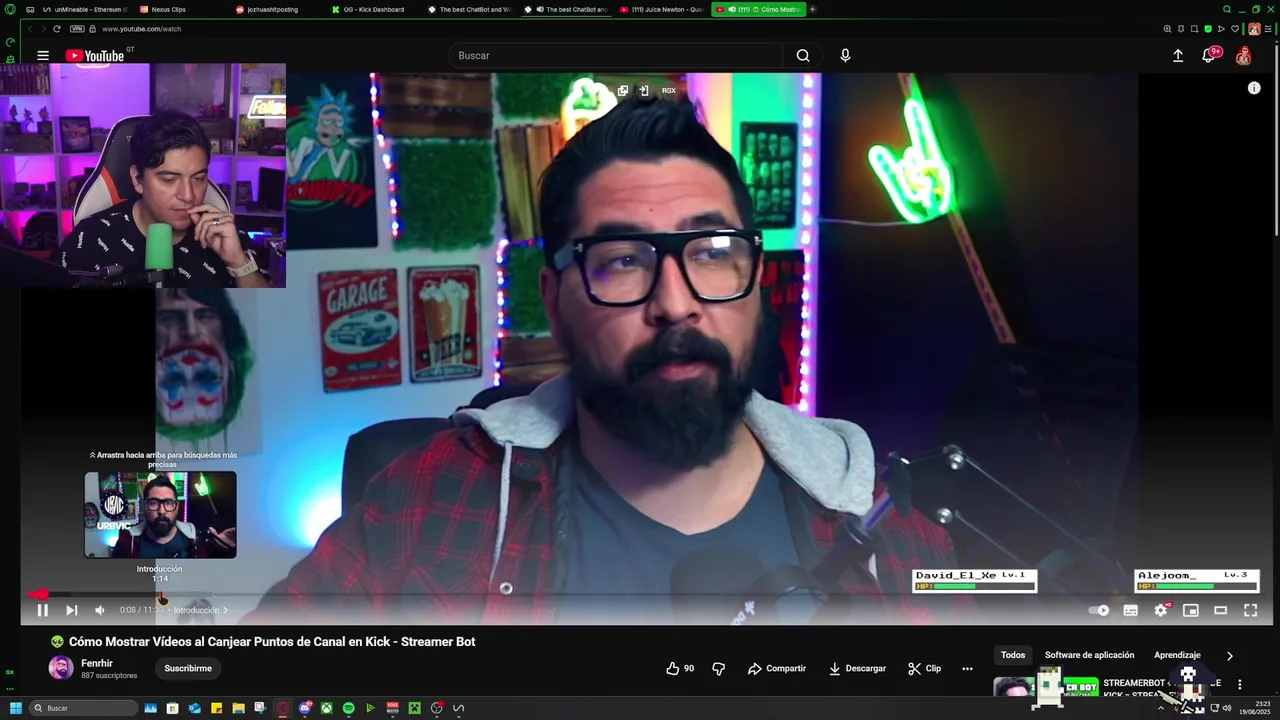Click the Fenrhir channel avatar
Screen dimensions: 1280x720
click(x=61, y=668)
